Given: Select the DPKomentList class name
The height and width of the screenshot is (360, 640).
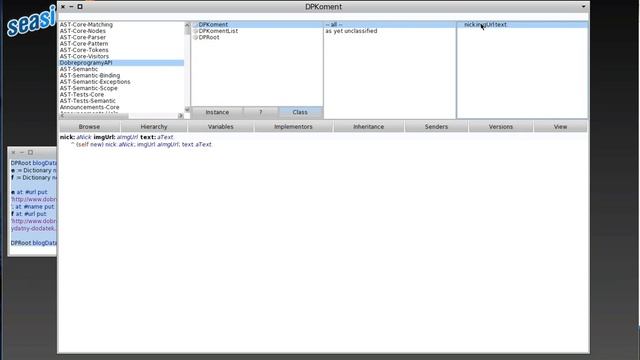Looking at the screenshot, I should click(x=218, y=31).
